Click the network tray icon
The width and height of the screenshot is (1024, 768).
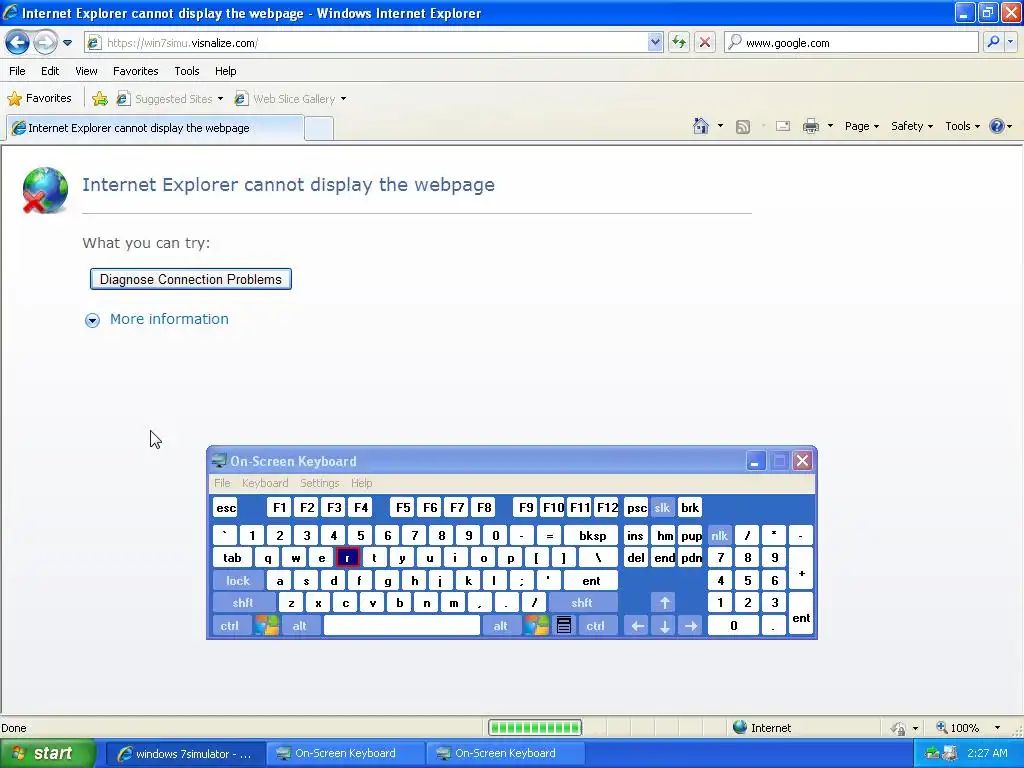coord(933,753)
